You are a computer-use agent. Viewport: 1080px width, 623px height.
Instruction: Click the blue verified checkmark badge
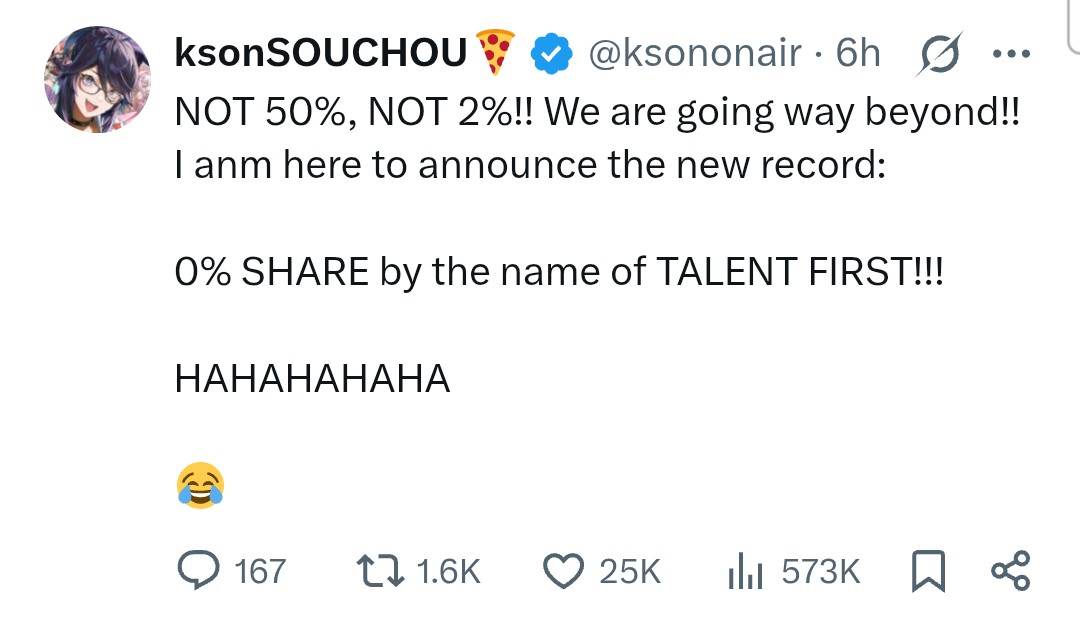549,53
